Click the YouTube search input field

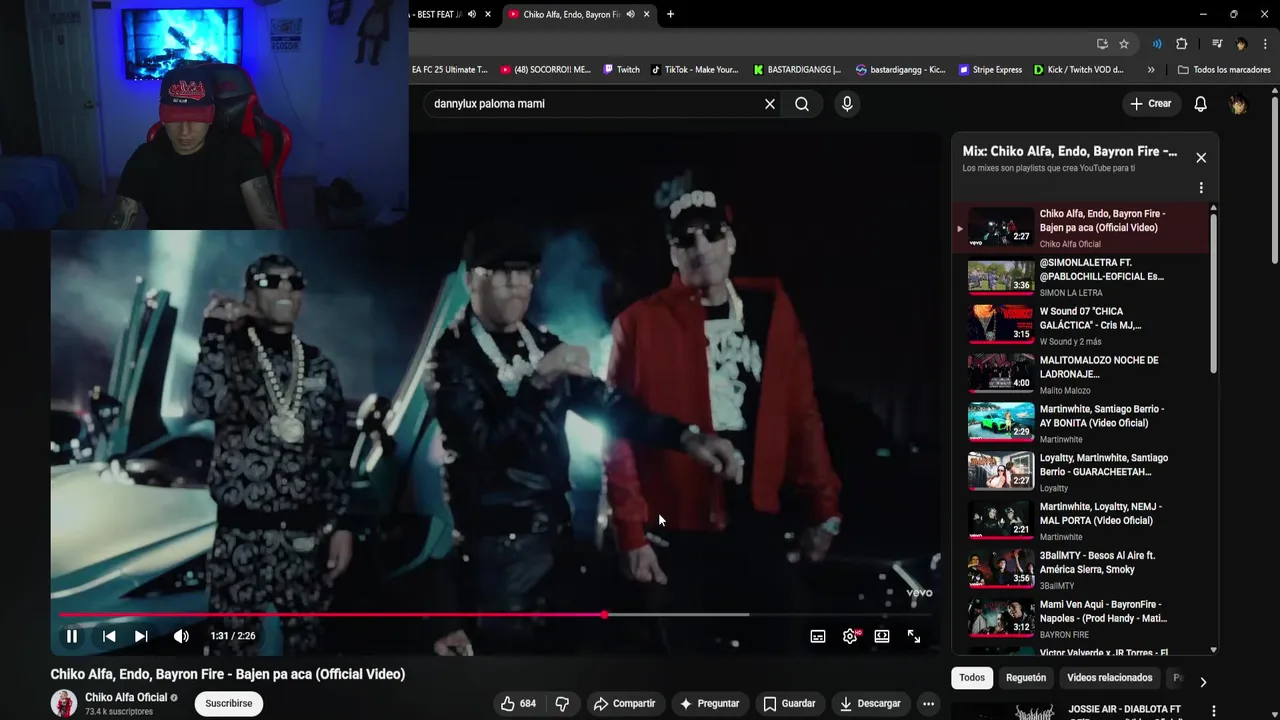point(594,104)
